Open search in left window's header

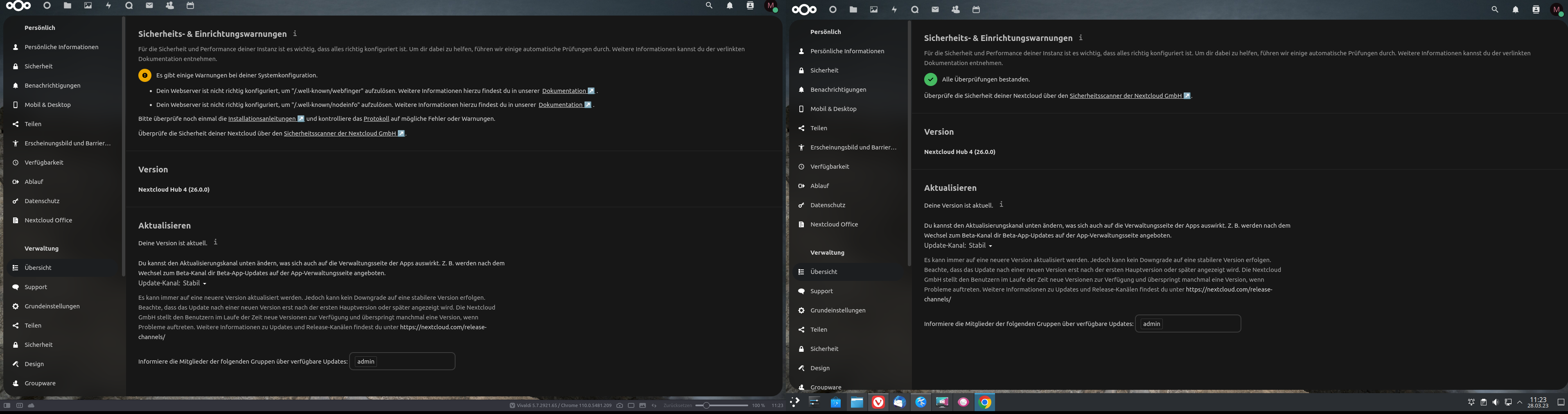[x=709, y=5]
